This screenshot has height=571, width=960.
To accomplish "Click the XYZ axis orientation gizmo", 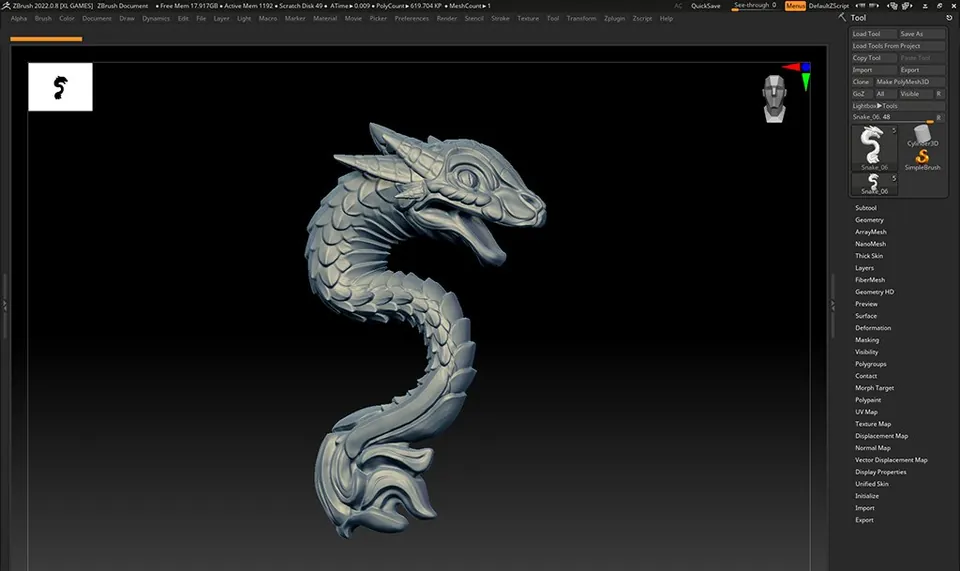I will point(799,75).
